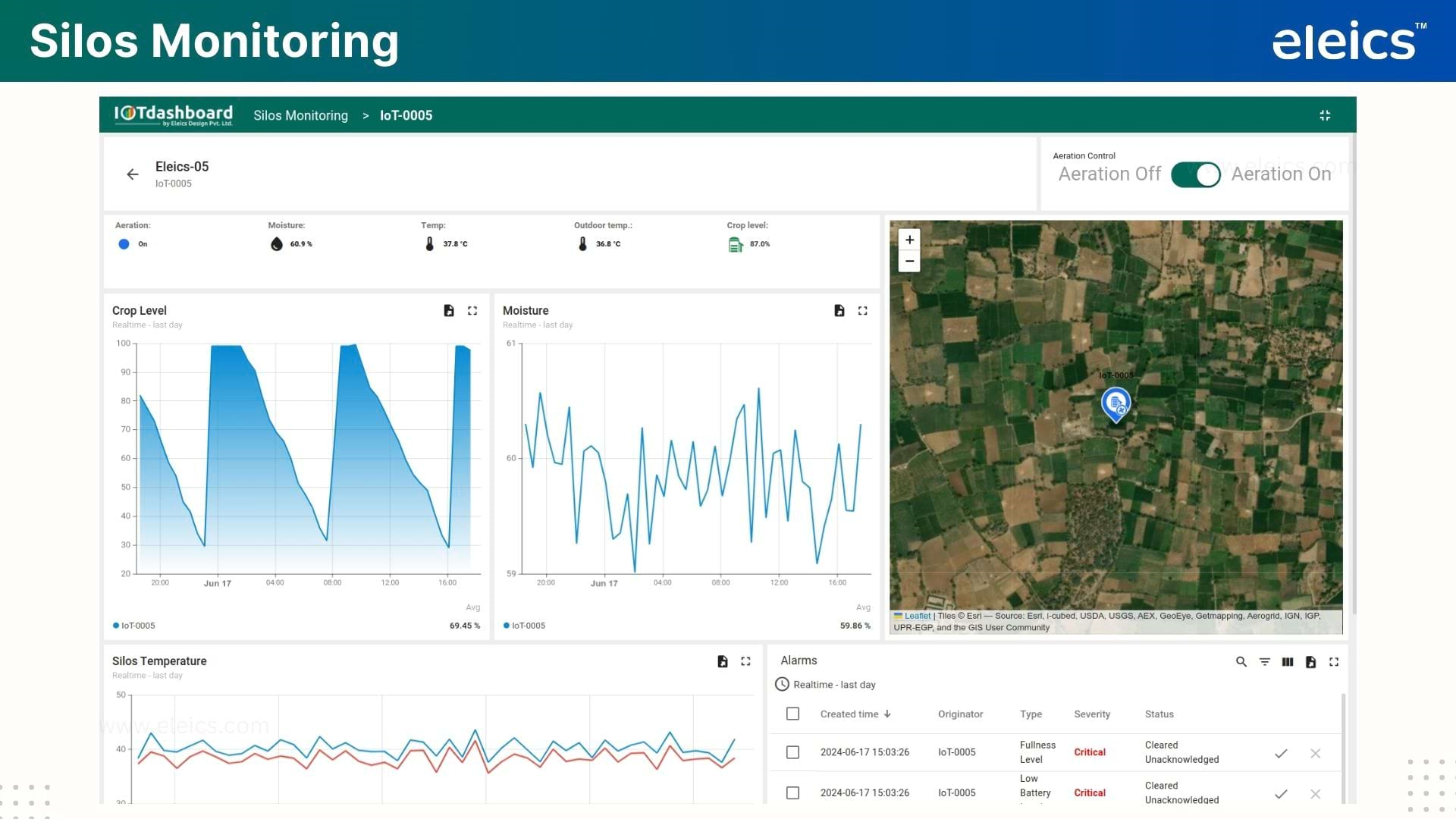Clear the Fullness Level alarm with X

[x=1316, y=753]
